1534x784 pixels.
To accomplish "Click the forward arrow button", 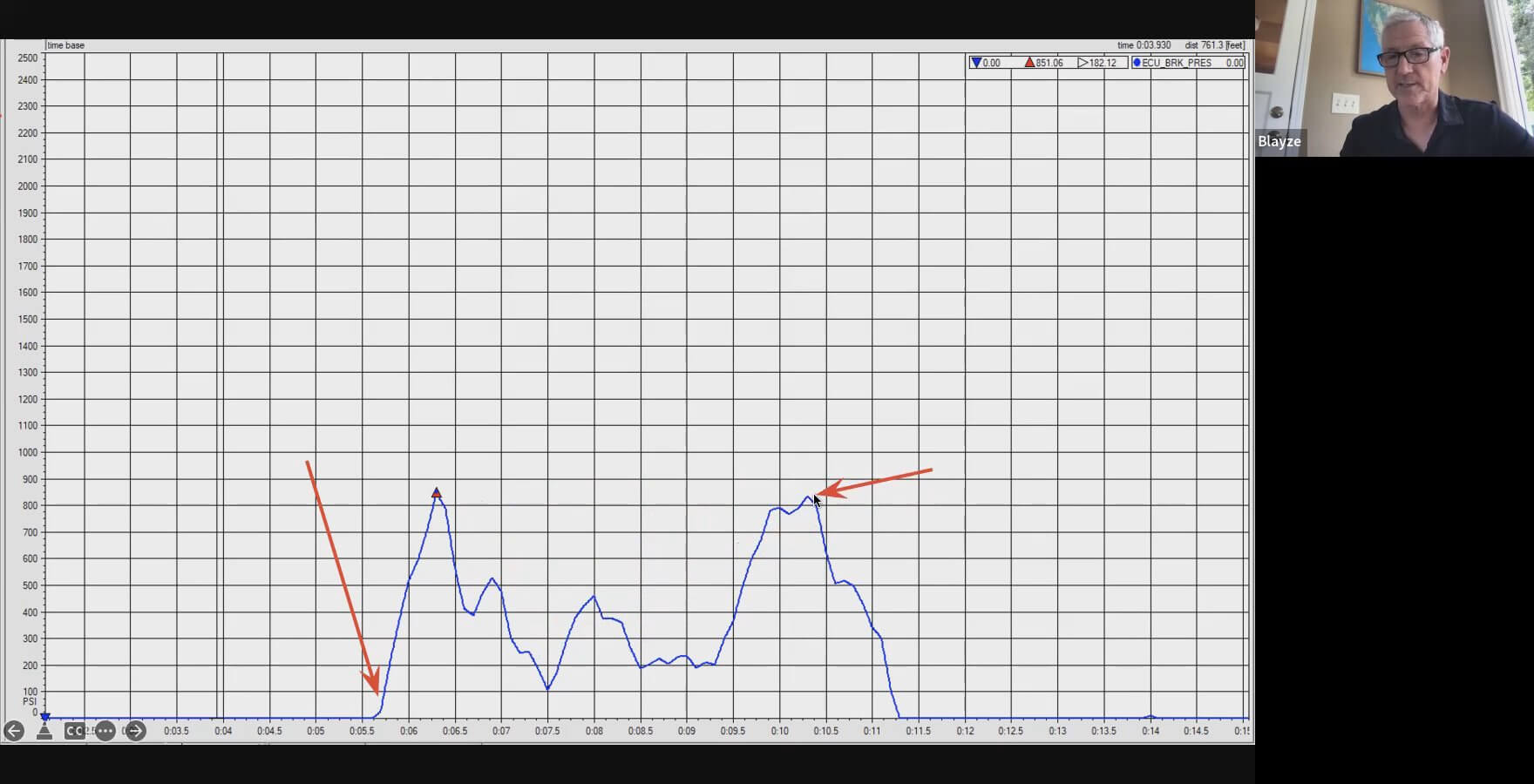I will [135, 731].
